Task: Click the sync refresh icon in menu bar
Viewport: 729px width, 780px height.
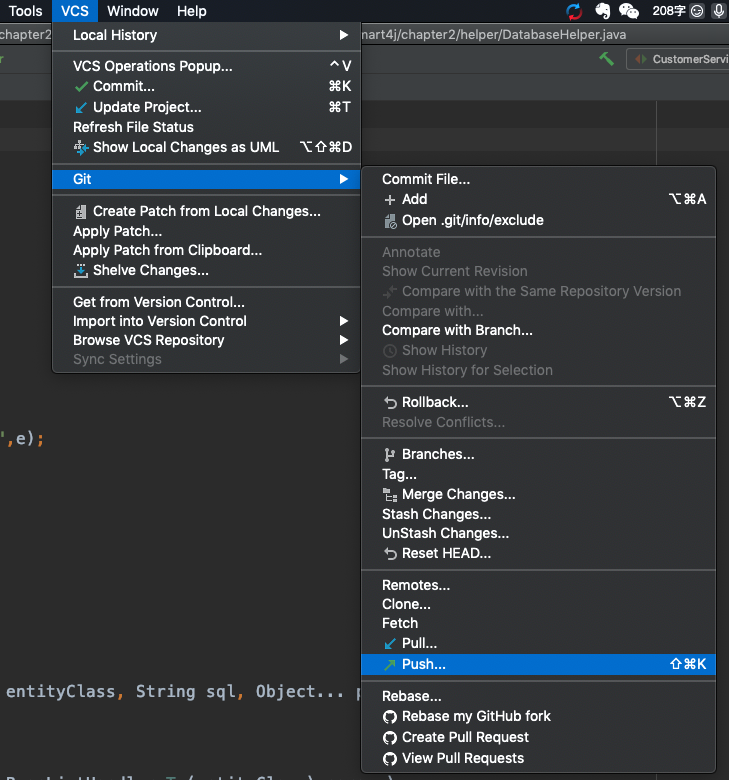Action: tap(574, 11)
